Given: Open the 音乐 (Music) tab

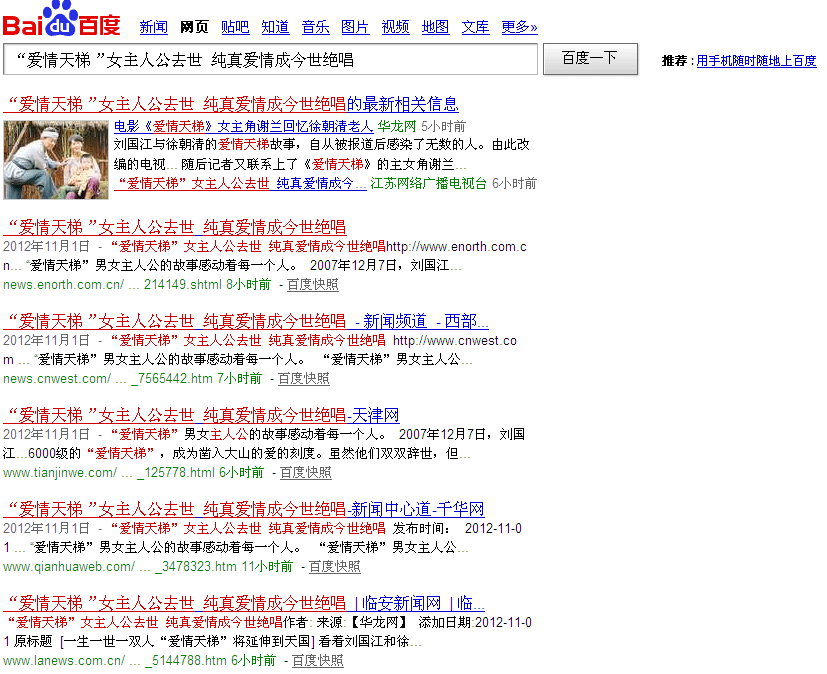Looking at the screenshot, I should click(315, 27).
